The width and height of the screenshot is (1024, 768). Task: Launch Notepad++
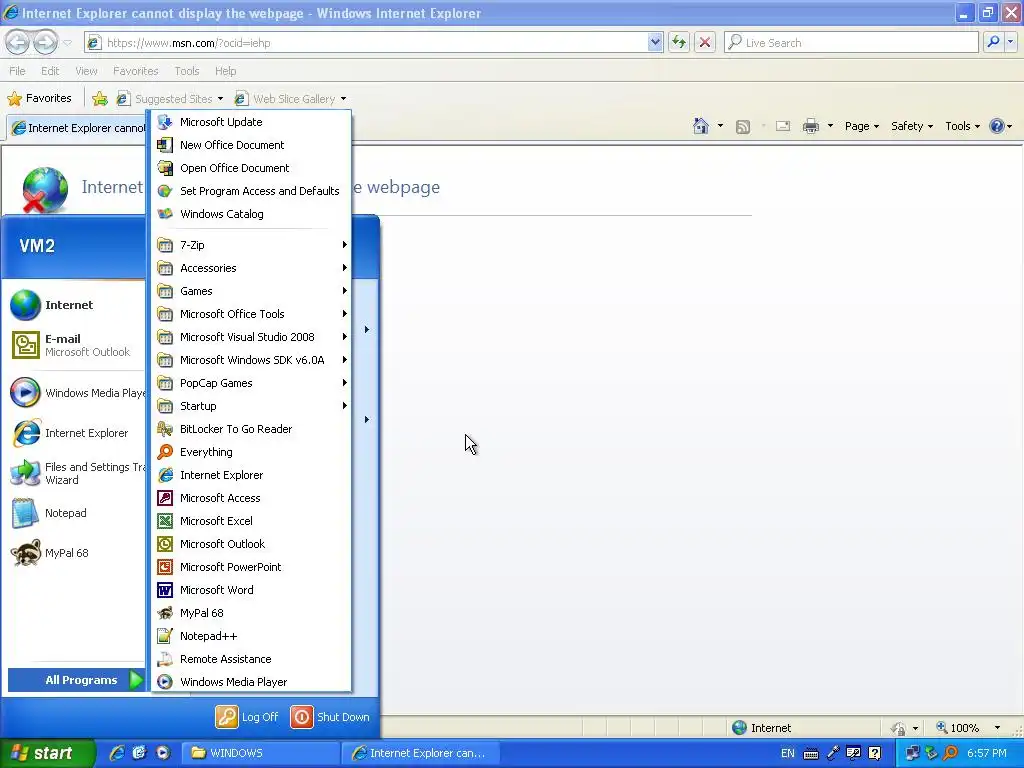(251, 636)
